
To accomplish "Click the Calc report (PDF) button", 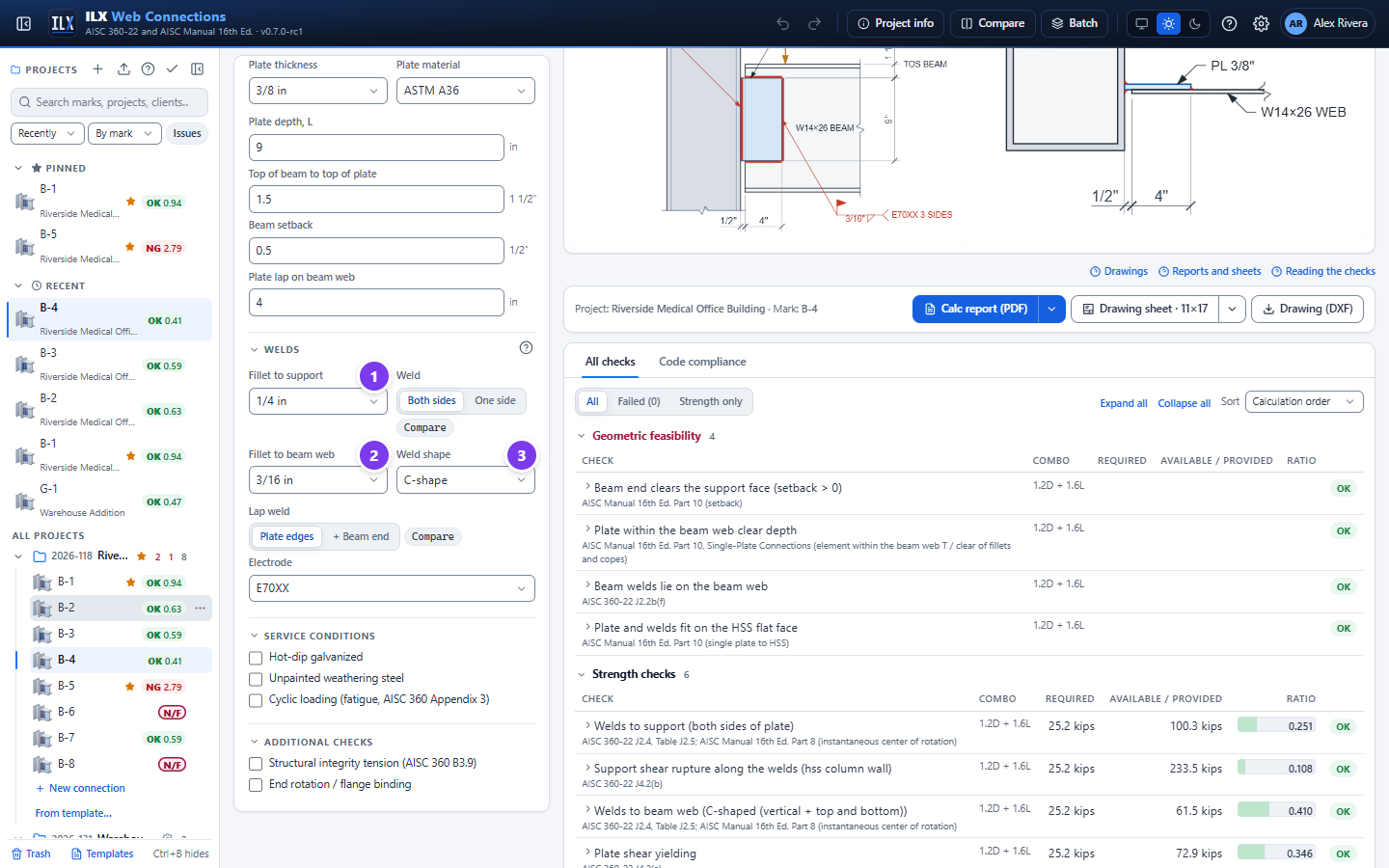I will [975, 309].
